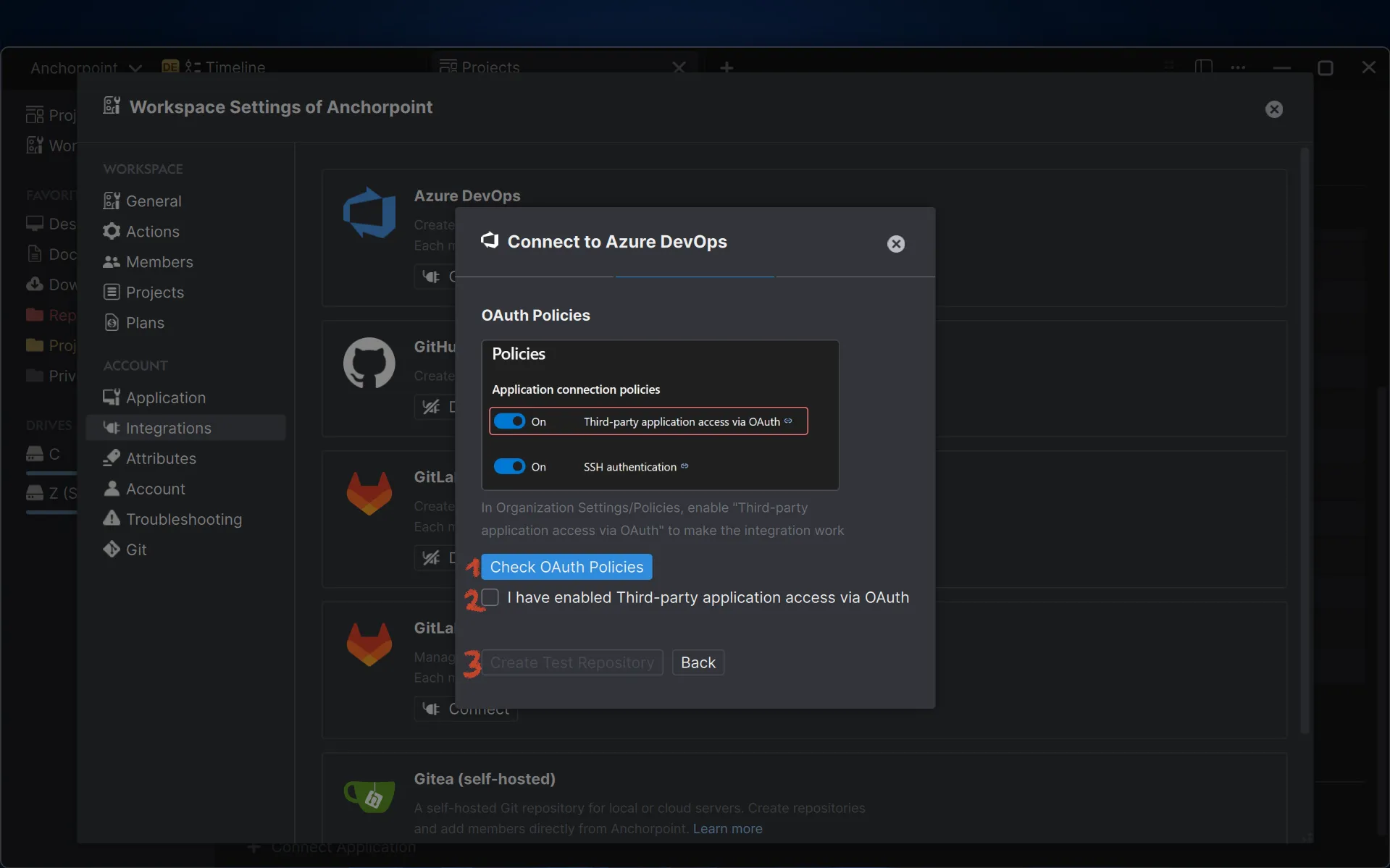Click the Azure DevOps logo
The height and width of the screenshot is (868, 1390).
tap(369, 213)
